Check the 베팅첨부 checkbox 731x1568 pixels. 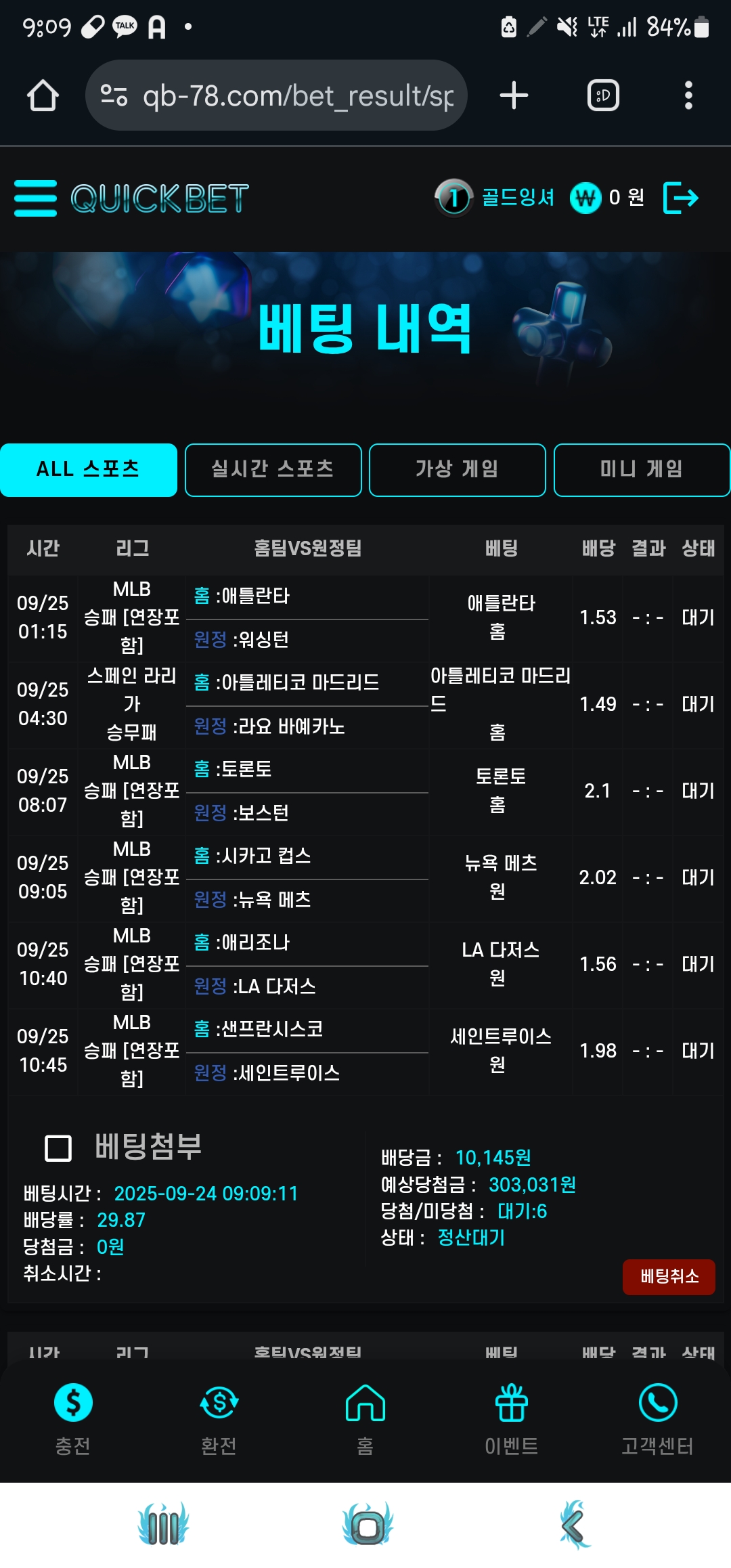(x=58, y=1148)
